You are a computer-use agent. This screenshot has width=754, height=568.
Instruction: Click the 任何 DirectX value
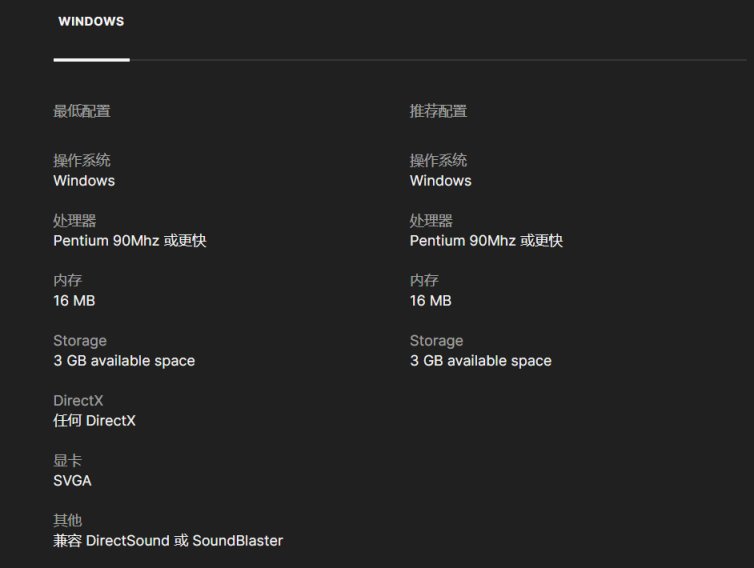tap(94, 421)
